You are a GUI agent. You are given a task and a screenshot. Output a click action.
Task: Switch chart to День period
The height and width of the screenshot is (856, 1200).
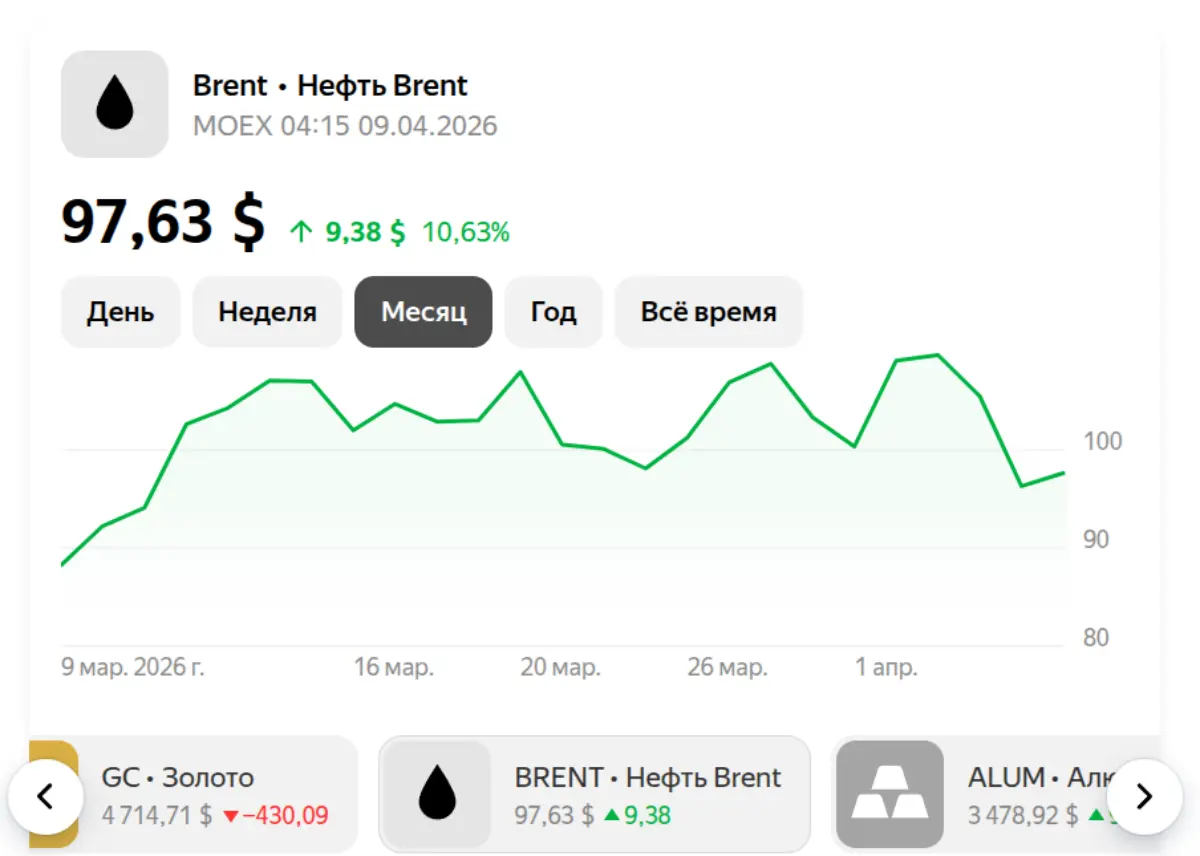tap(121, 312)
